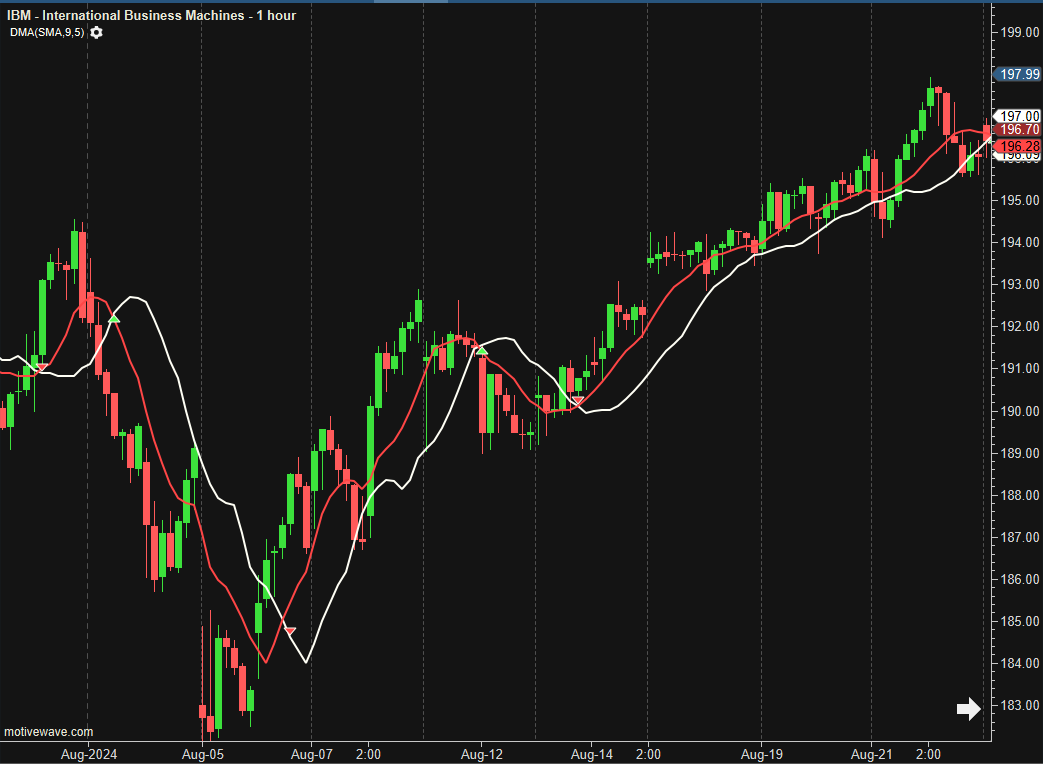Click the 199.00 level on price axis
This screenshot has height=764, width=1043.
coord(1019,32)
